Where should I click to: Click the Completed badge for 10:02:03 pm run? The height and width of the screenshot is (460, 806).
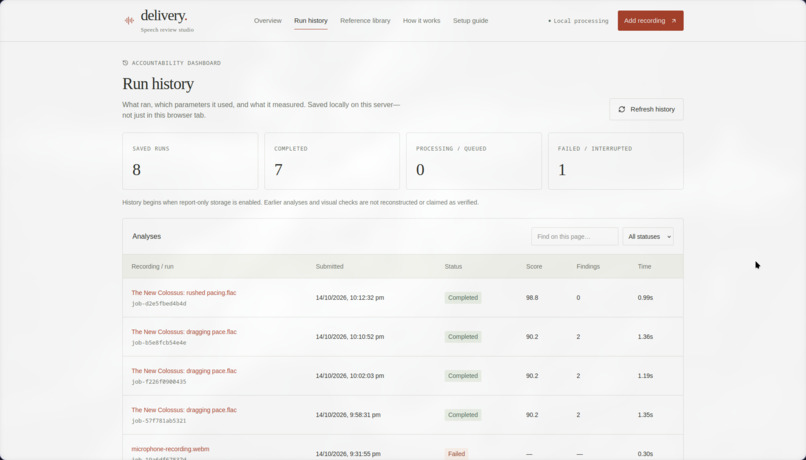tap(463, 376)
